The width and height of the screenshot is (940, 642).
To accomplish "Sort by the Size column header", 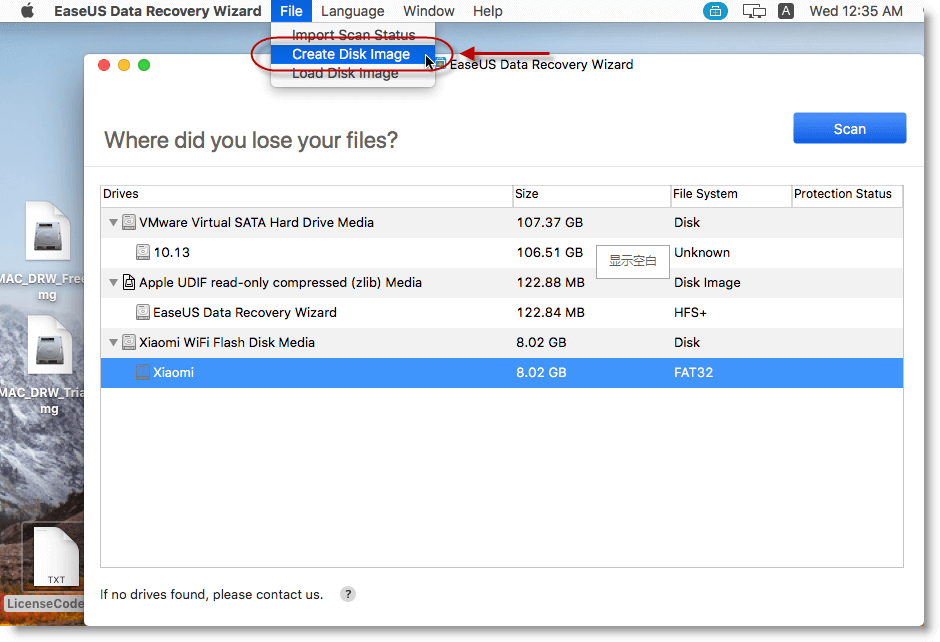I will click(x=592, y=194).
